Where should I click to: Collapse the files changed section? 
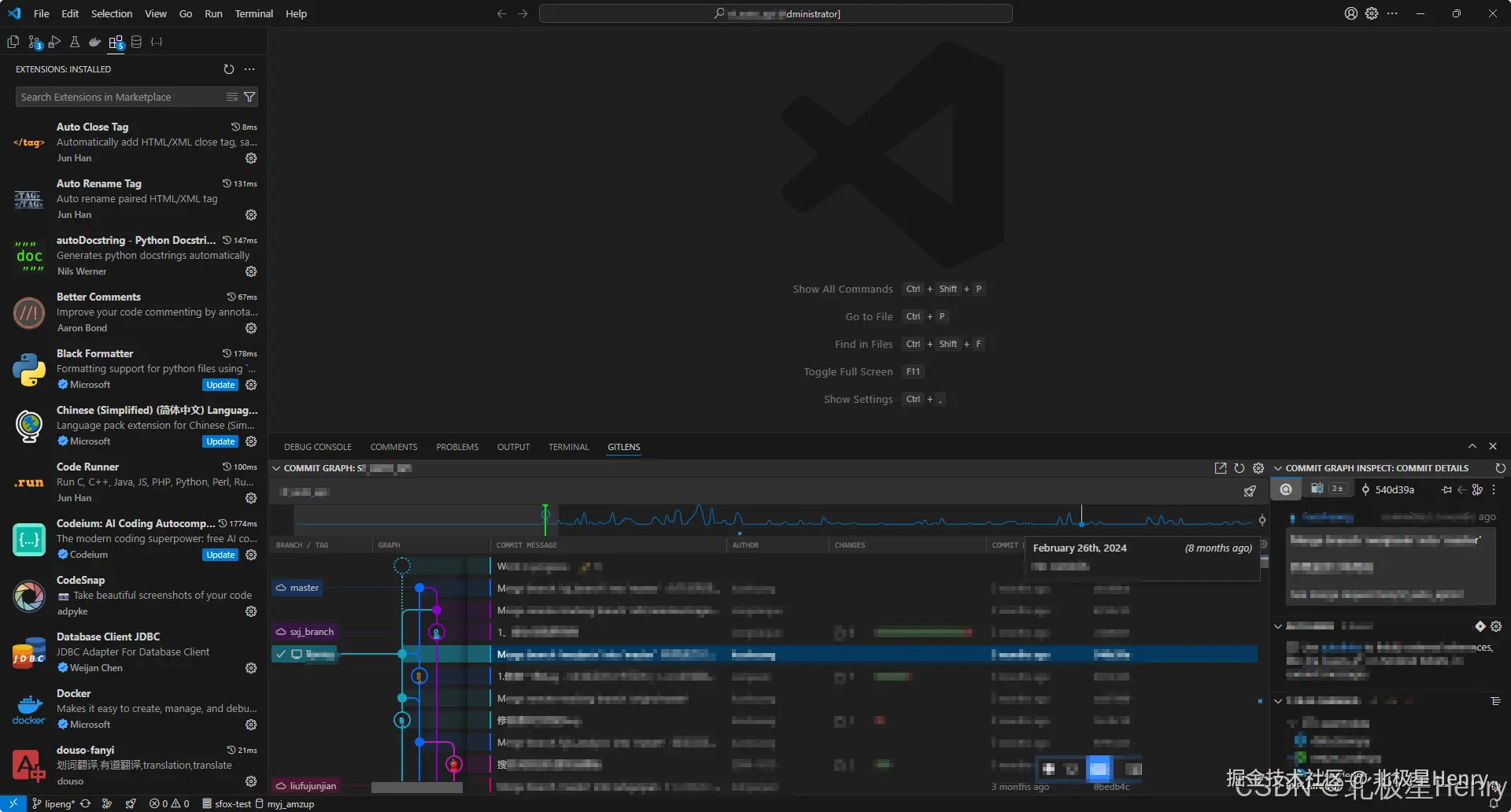click(x=1278, y=701)
